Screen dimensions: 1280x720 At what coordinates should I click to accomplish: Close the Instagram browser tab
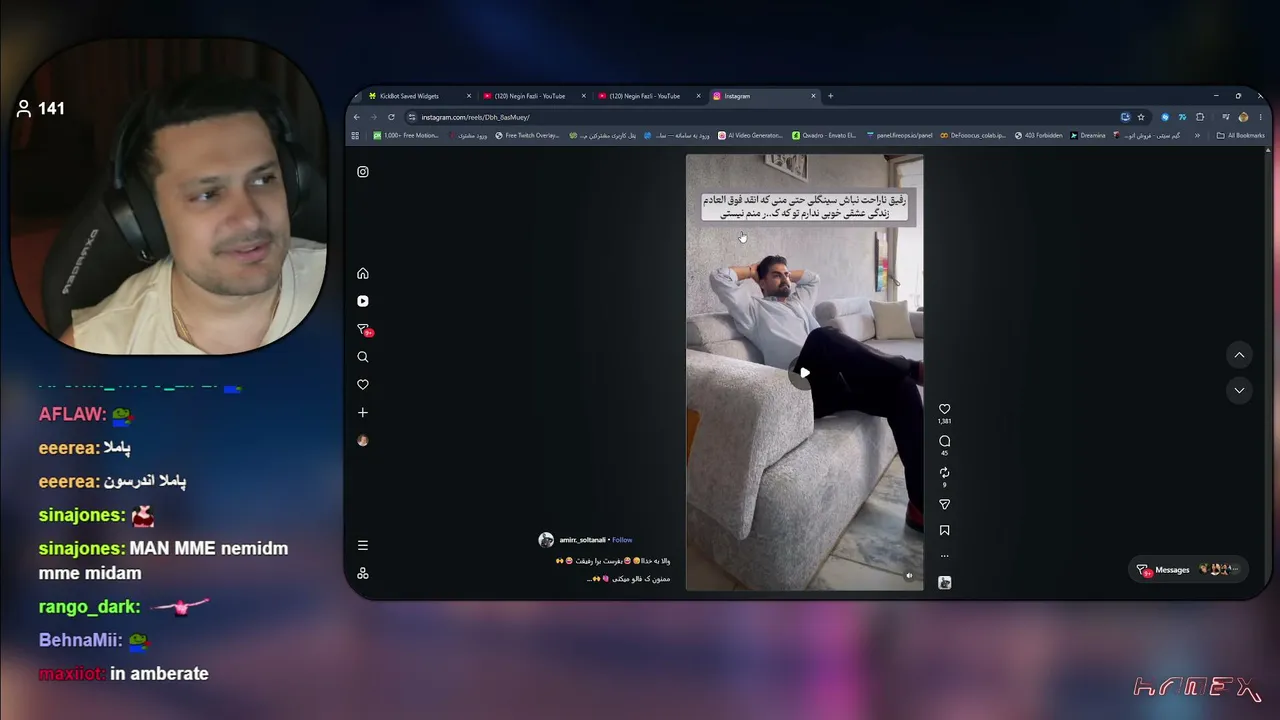[814, 96]
